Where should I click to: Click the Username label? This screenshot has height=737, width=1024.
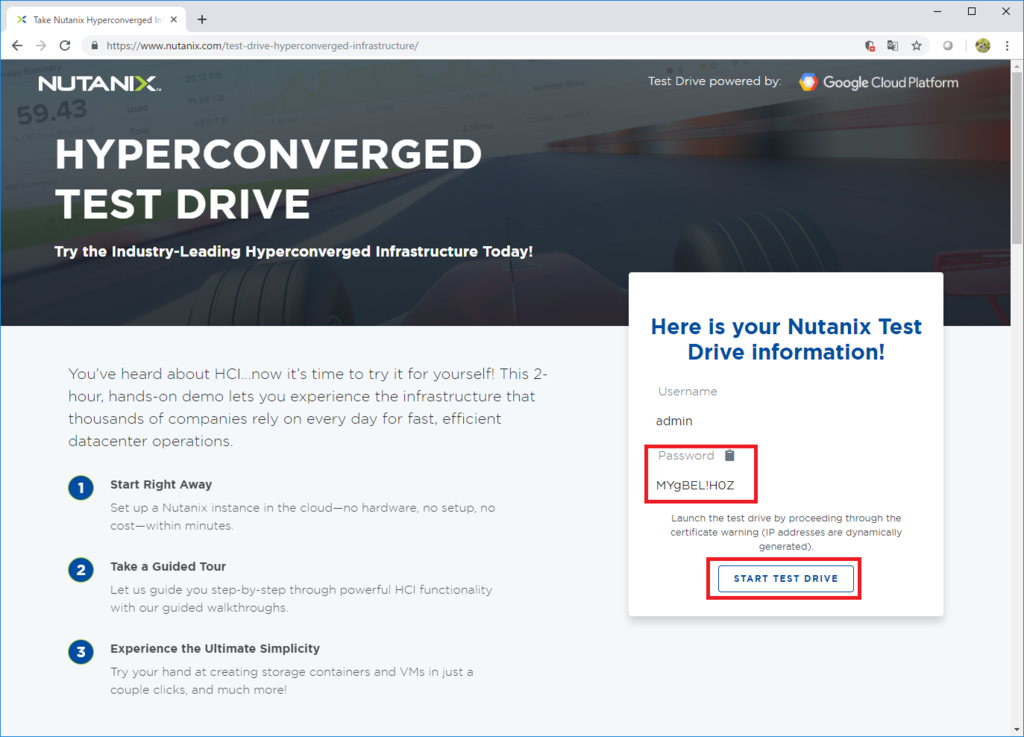pos(687,391)
